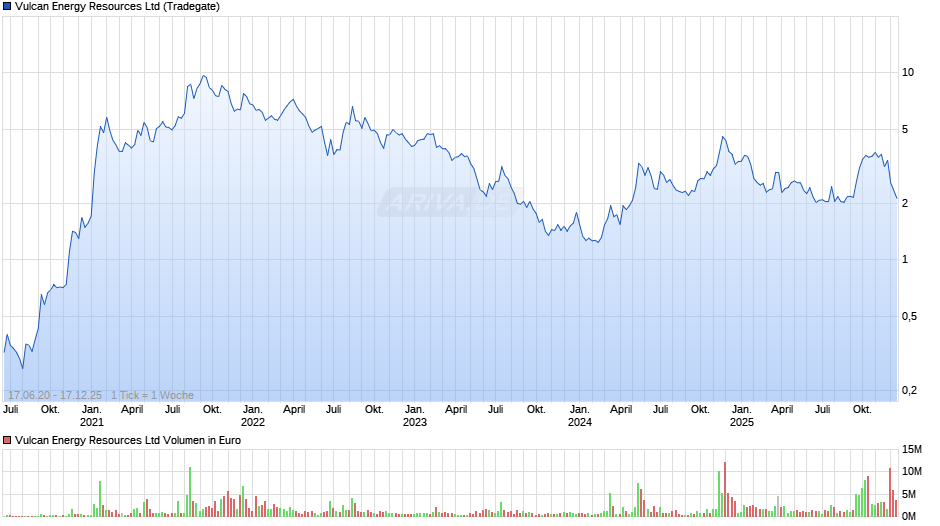Image resolution: width=940 pixels, height=526 pixels.
Task: Click the tall green volume bar in autumn 2021
Action: [190, 492]
